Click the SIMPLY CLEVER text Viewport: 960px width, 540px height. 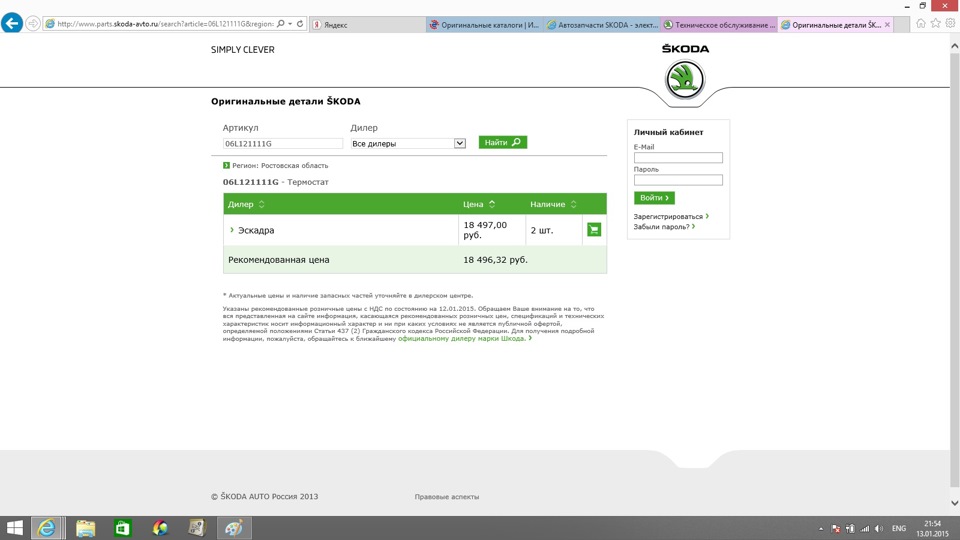click(242, 50)
